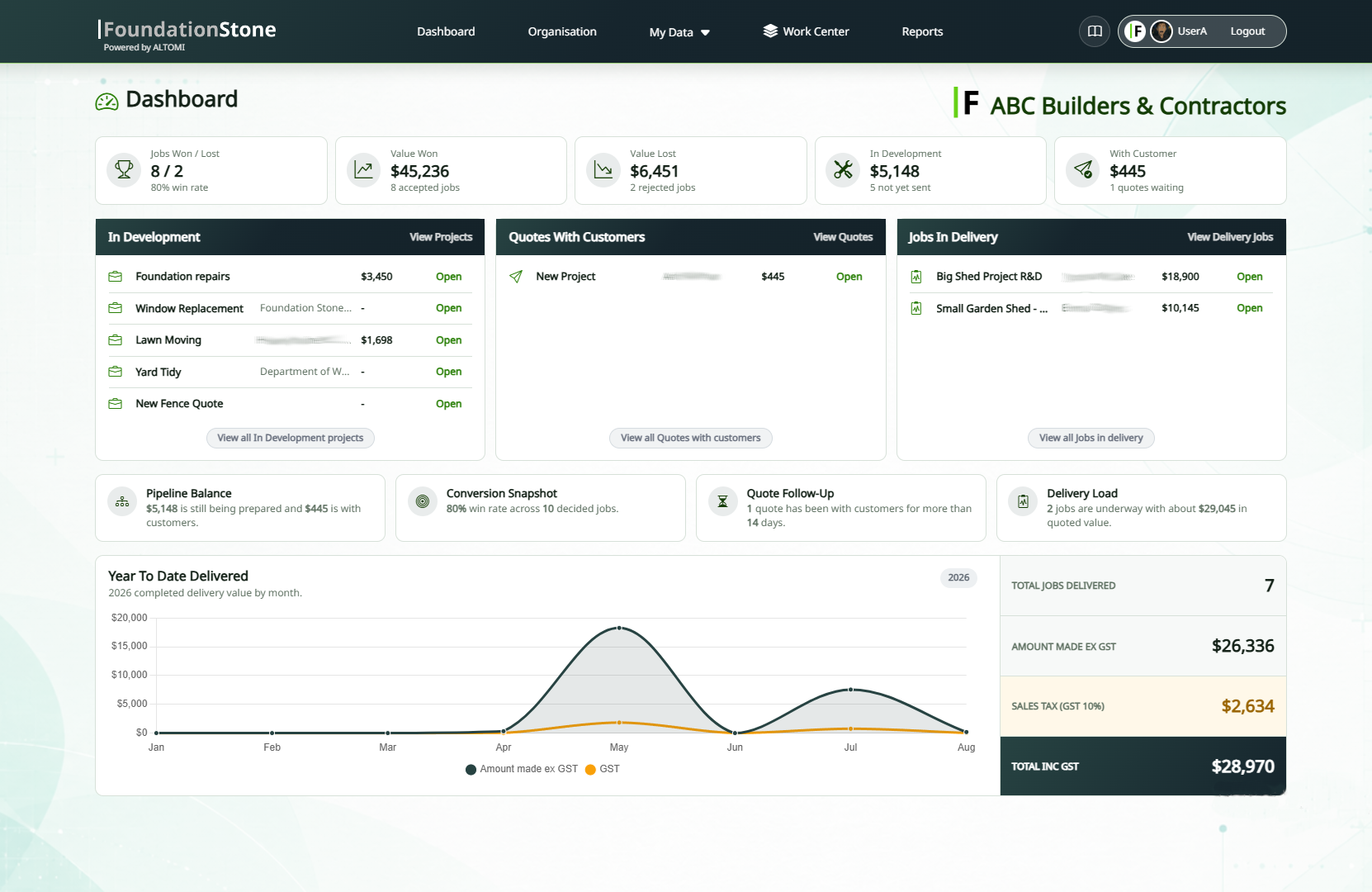Toggle the orange GST legend swatch
1372x892 pixels.
click(x=590, y=769)
